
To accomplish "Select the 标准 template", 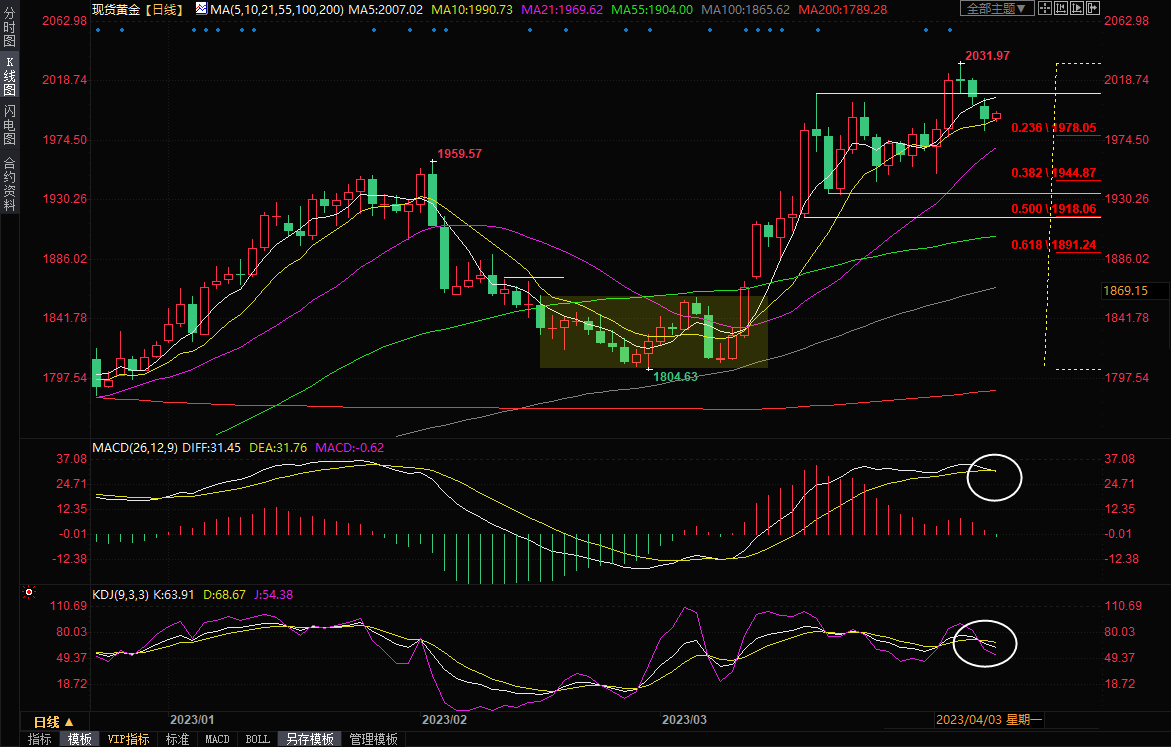I will click(177, 739).
